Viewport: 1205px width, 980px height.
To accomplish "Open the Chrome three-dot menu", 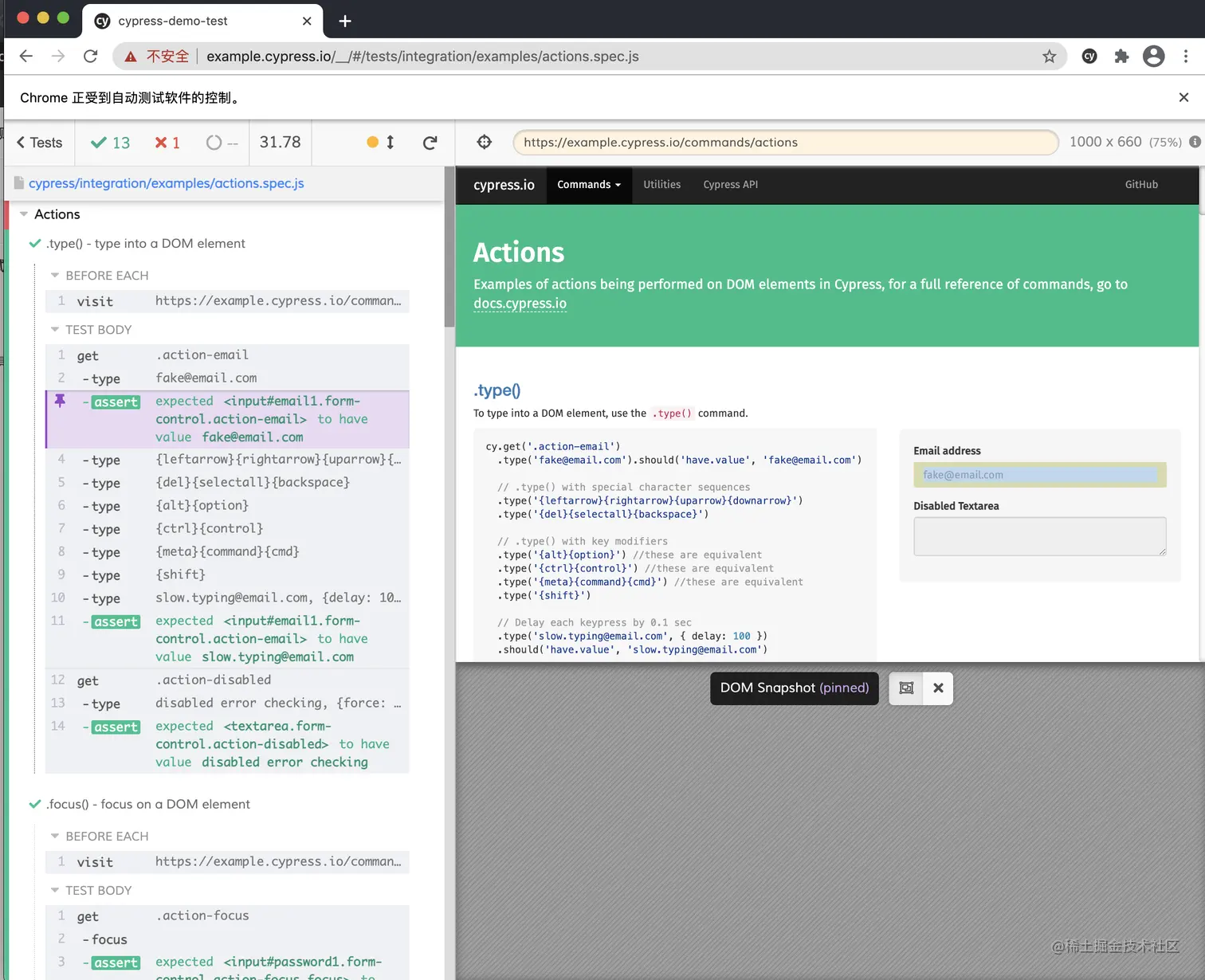I will pos(1186,56).
